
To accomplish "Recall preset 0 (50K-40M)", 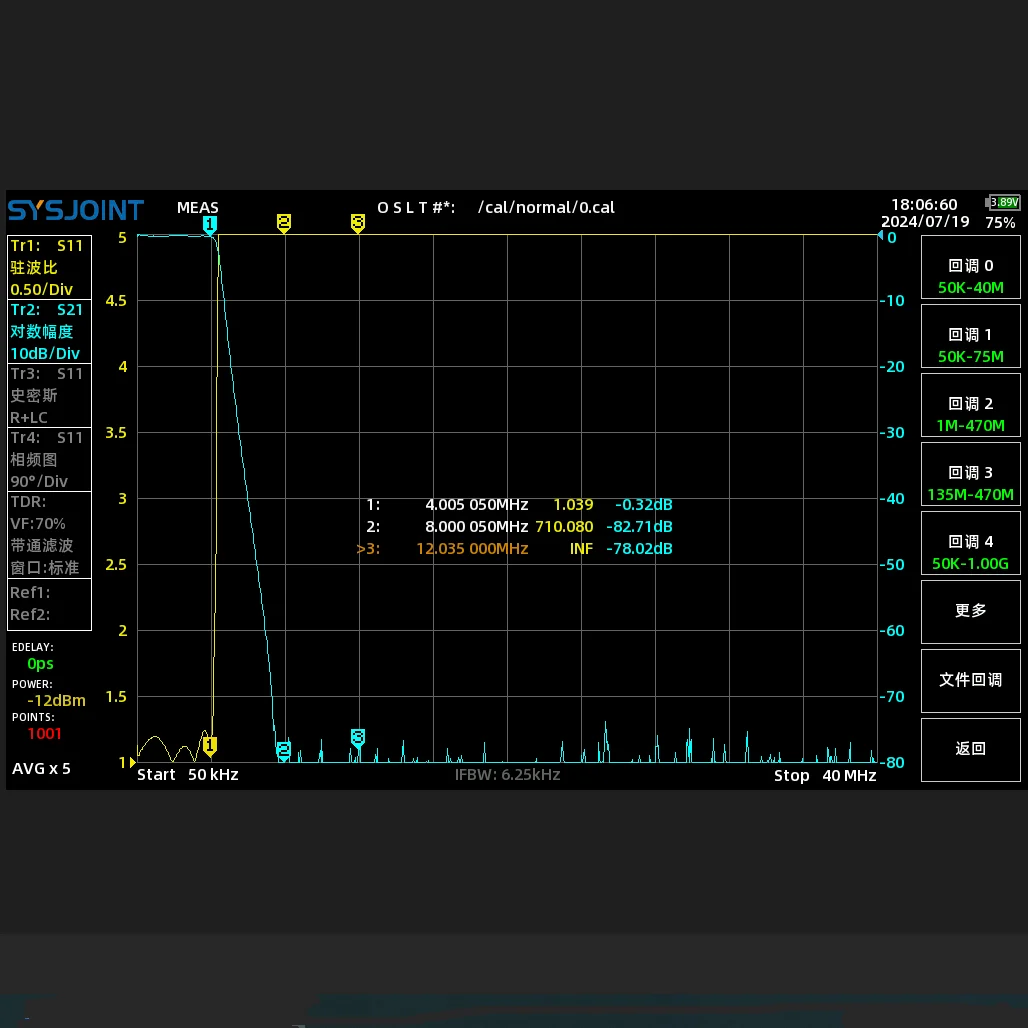I will pos(970,276).
